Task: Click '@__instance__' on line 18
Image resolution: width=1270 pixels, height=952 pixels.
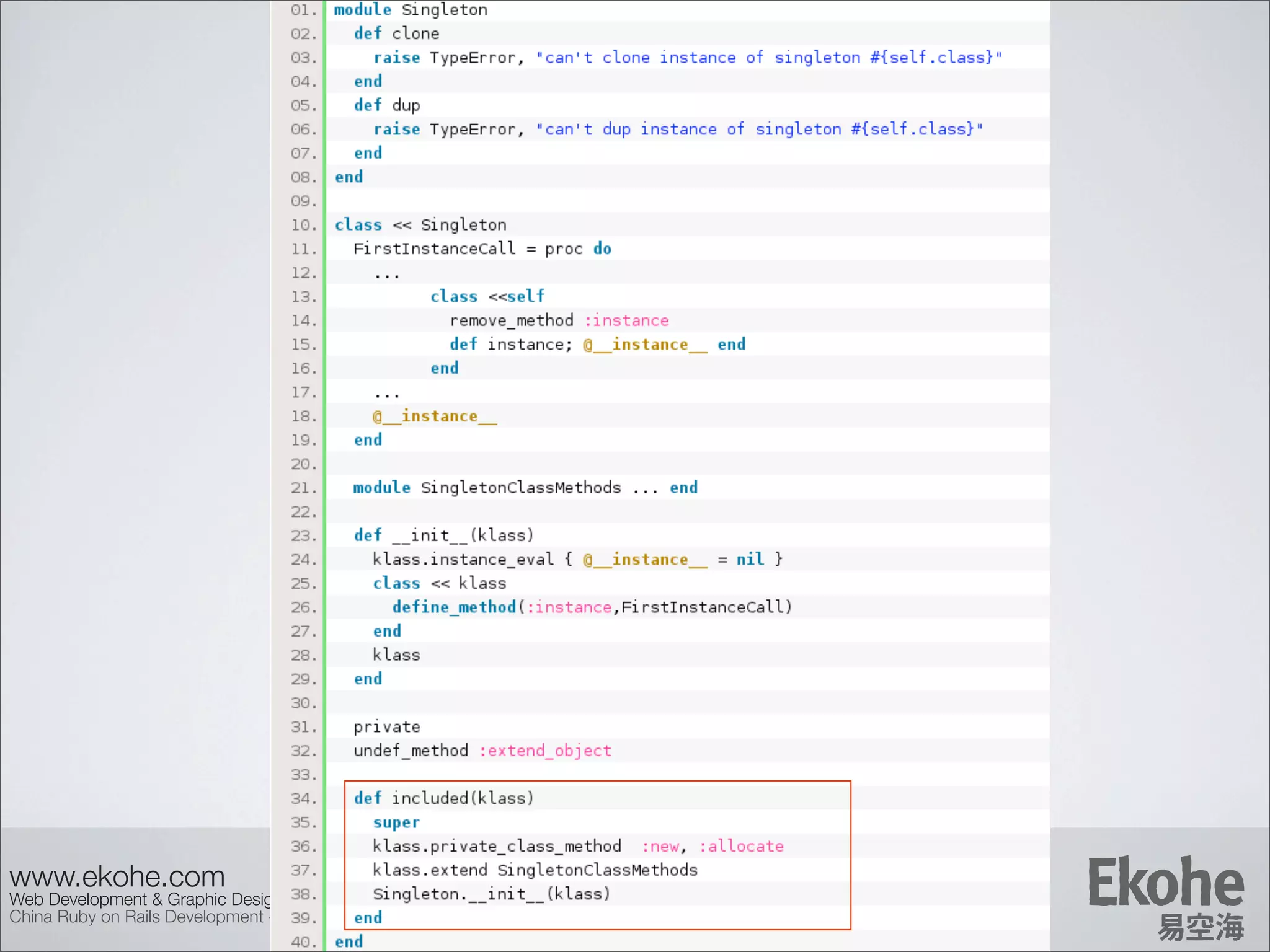Action: (435, 416)
